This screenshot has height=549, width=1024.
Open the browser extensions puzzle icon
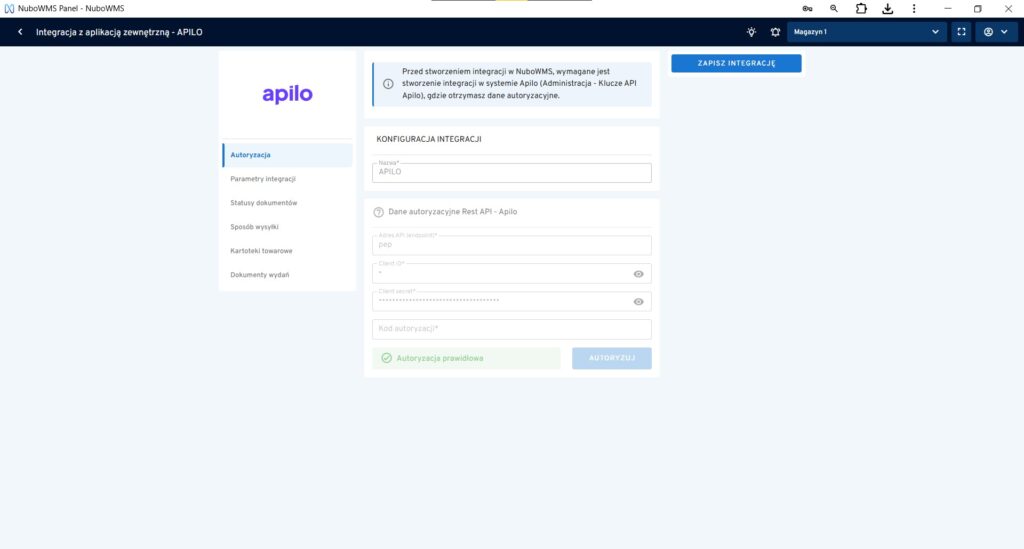click(861, 8)
